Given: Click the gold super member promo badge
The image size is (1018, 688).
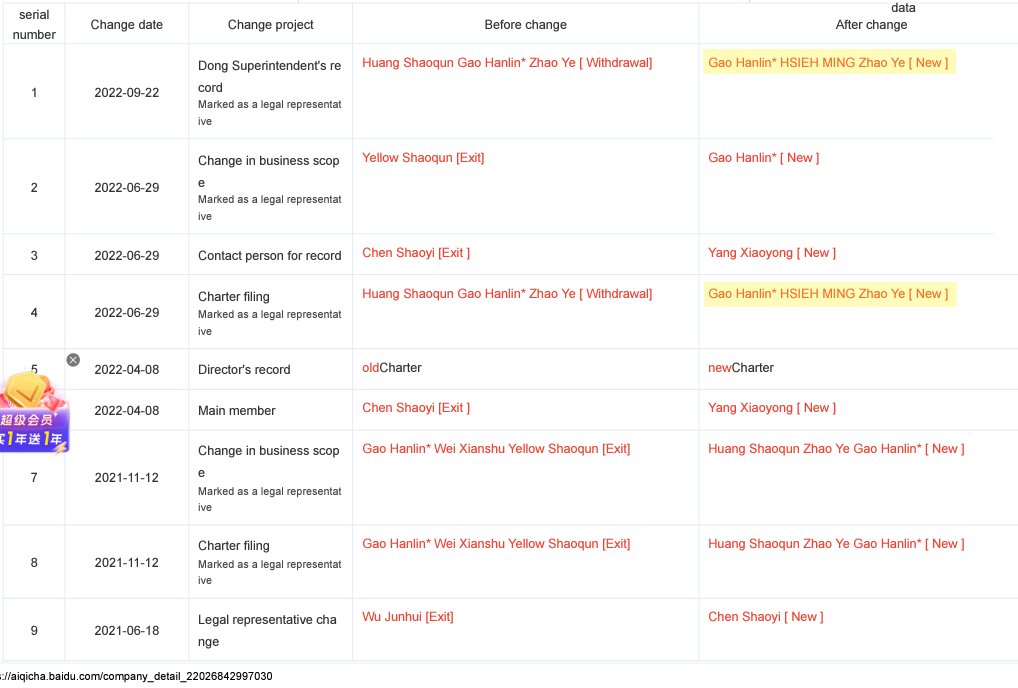Looking at the screenshot, I should [33, 412].
